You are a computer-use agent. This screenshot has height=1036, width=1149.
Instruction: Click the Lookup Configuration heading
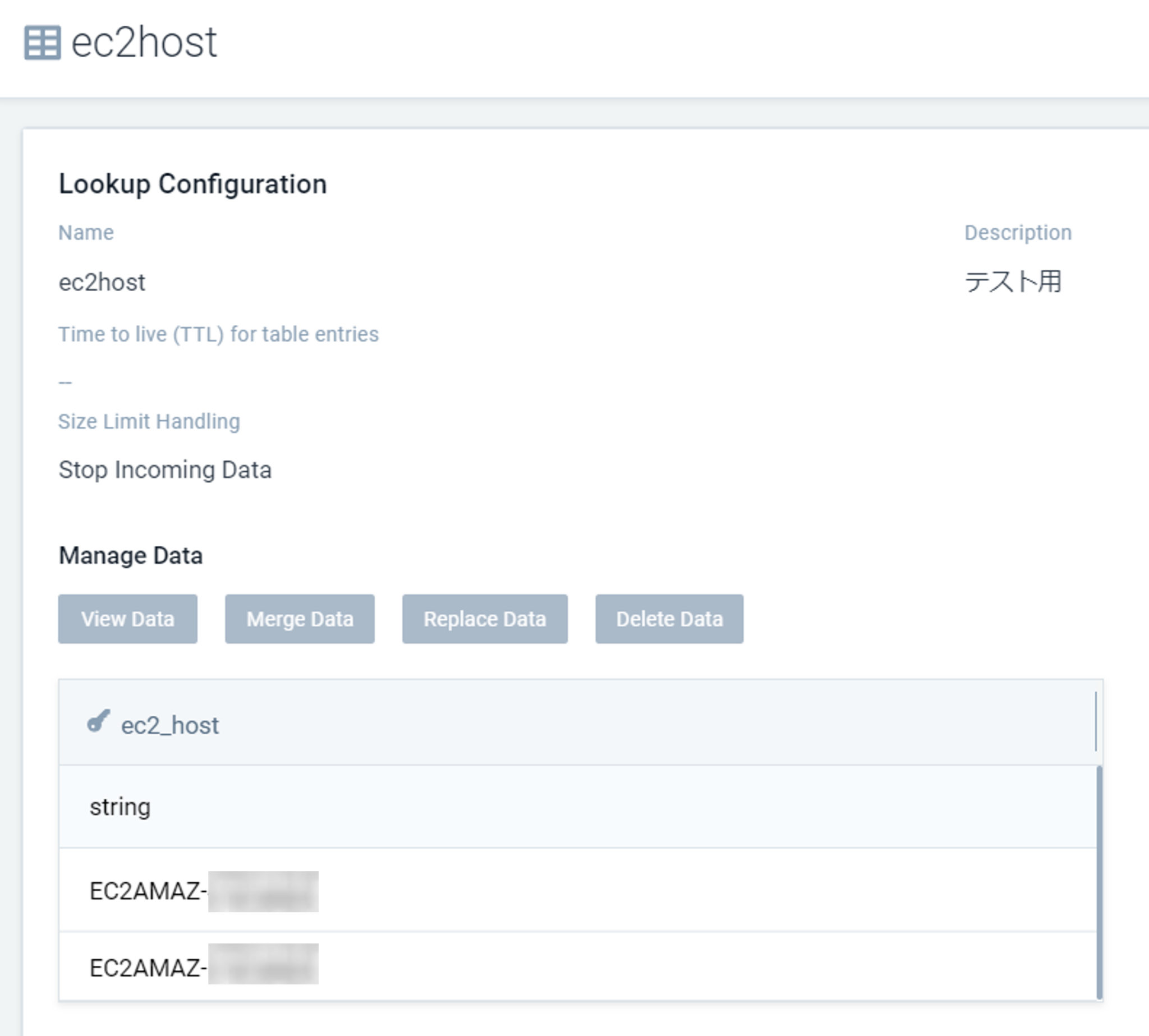tap(194, 183)
